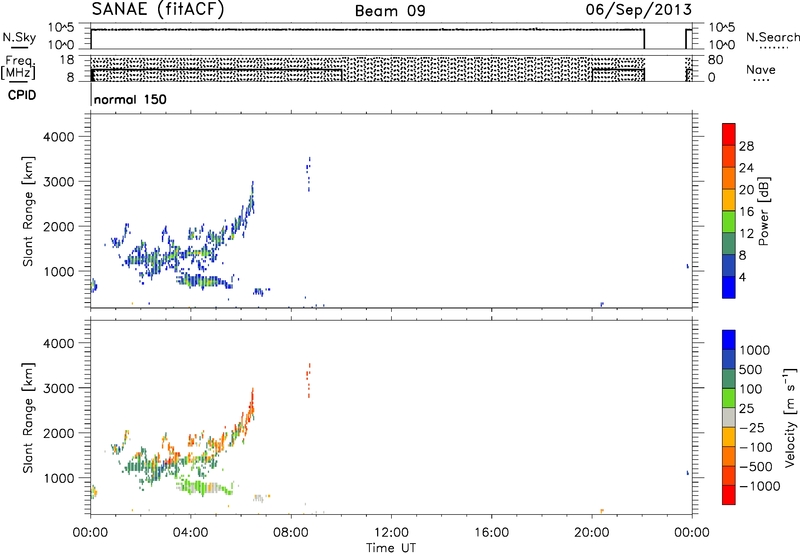Viewport: 800px width, 554px height.
Task: Click the red bottom Velocity colorbar segment
Action: point(729,495)
